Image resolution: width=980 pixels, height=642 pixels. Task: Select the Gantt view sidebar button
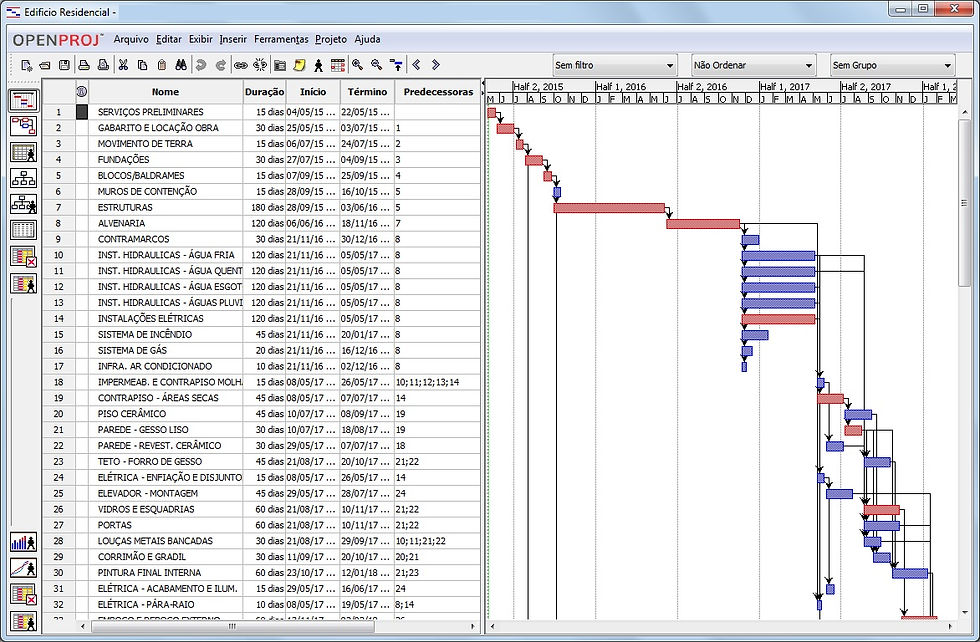24,100
